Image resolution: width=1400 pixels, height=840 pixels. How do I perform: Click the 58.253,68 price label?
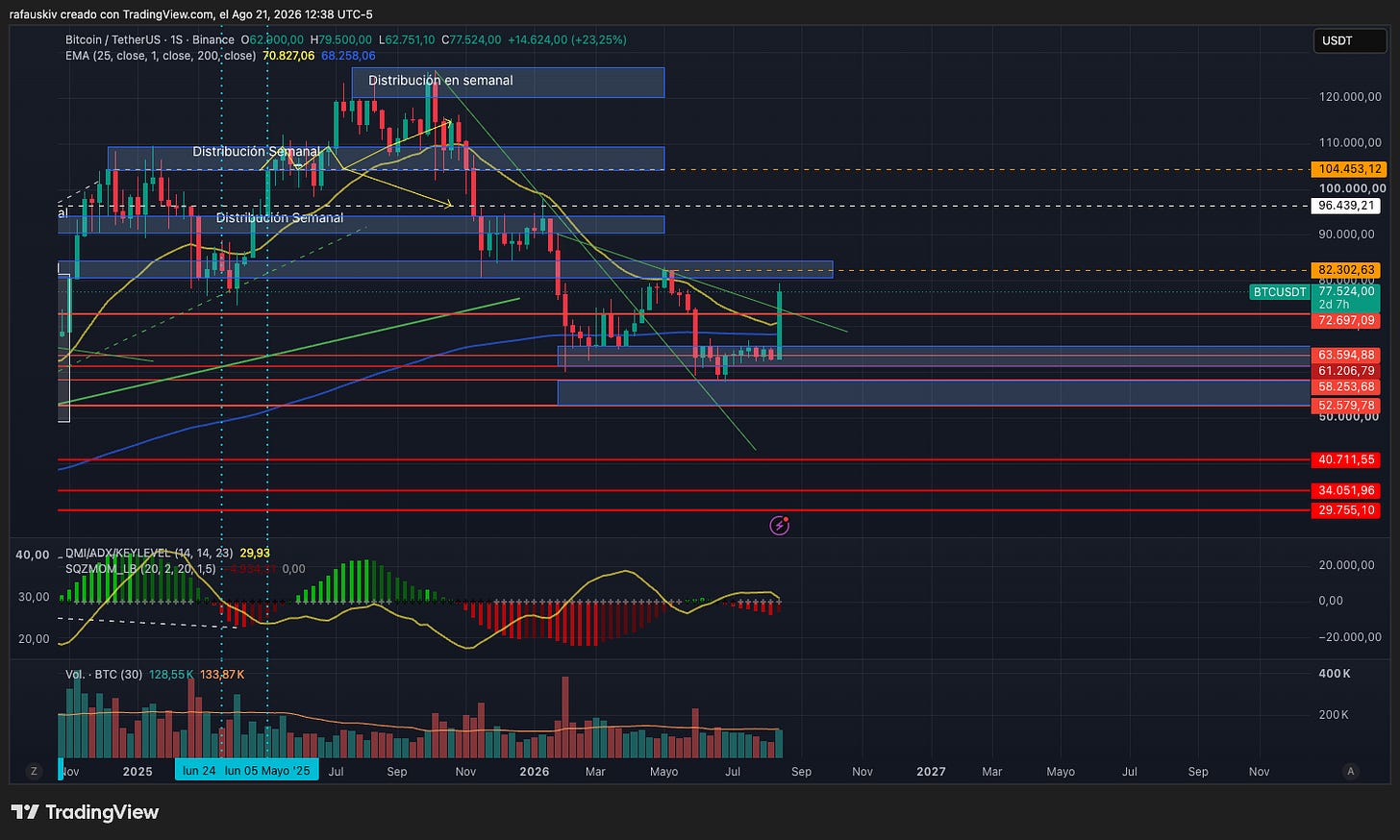pos(1346,387)
